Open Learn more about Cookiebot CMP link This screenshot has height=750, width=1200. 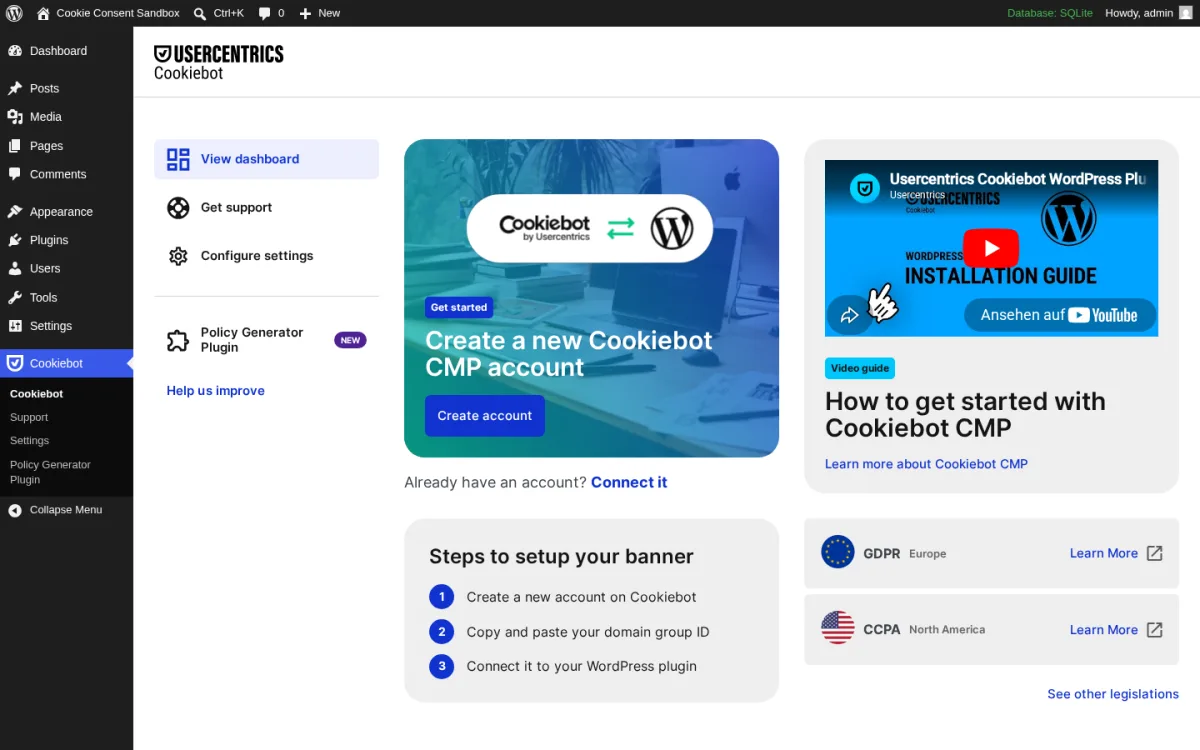pyautogui.click(x=926, y=464)
